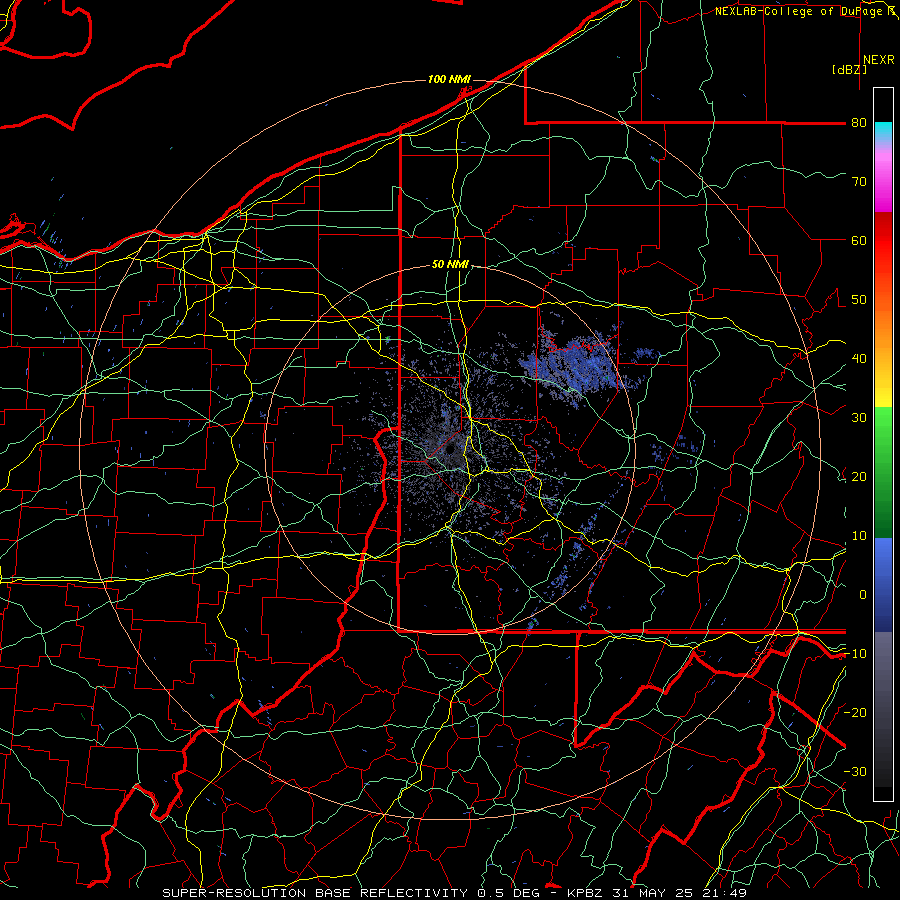This screenshot has width=900, height=900.
Task: Select the 50 value on the dBZ scale
Action: tap(859, 300)
